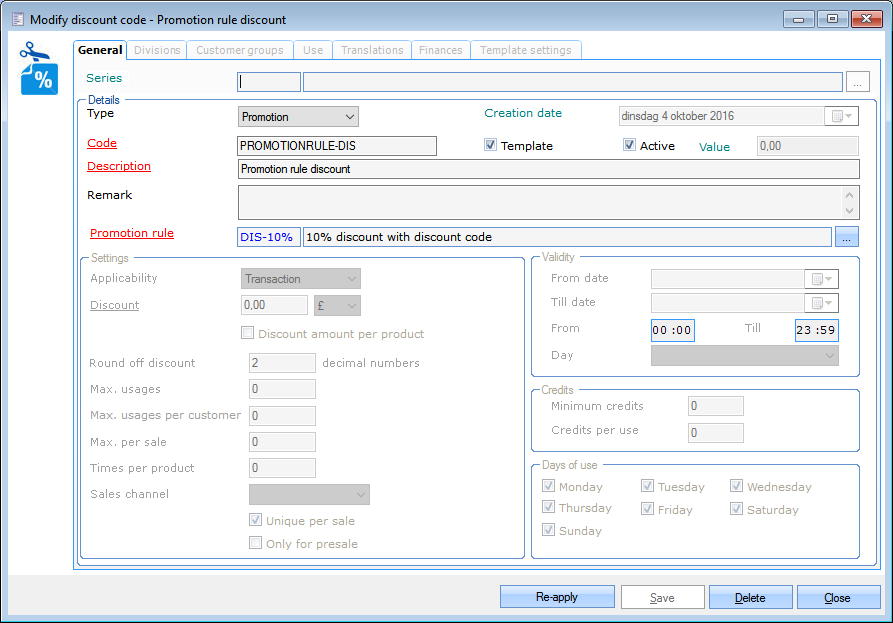Toggle the Template checkbox
893x623 pixels.
coord(491,145)
